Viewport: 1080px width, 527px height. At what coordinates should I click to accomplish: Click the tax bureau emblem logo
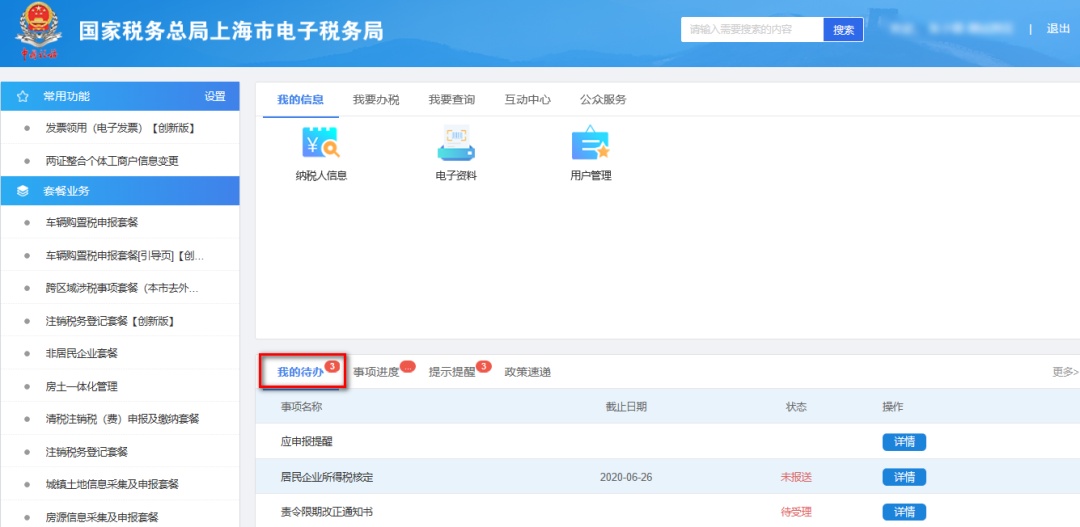[38, 33]
